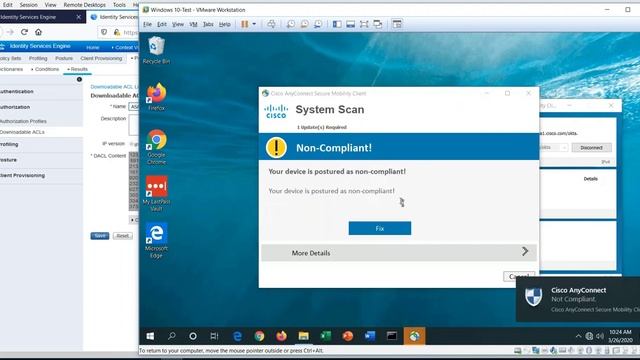Open the Microsoft Edge desktop shortcut
The width and height of the screenshot is (640, 360).
[156, 240]
